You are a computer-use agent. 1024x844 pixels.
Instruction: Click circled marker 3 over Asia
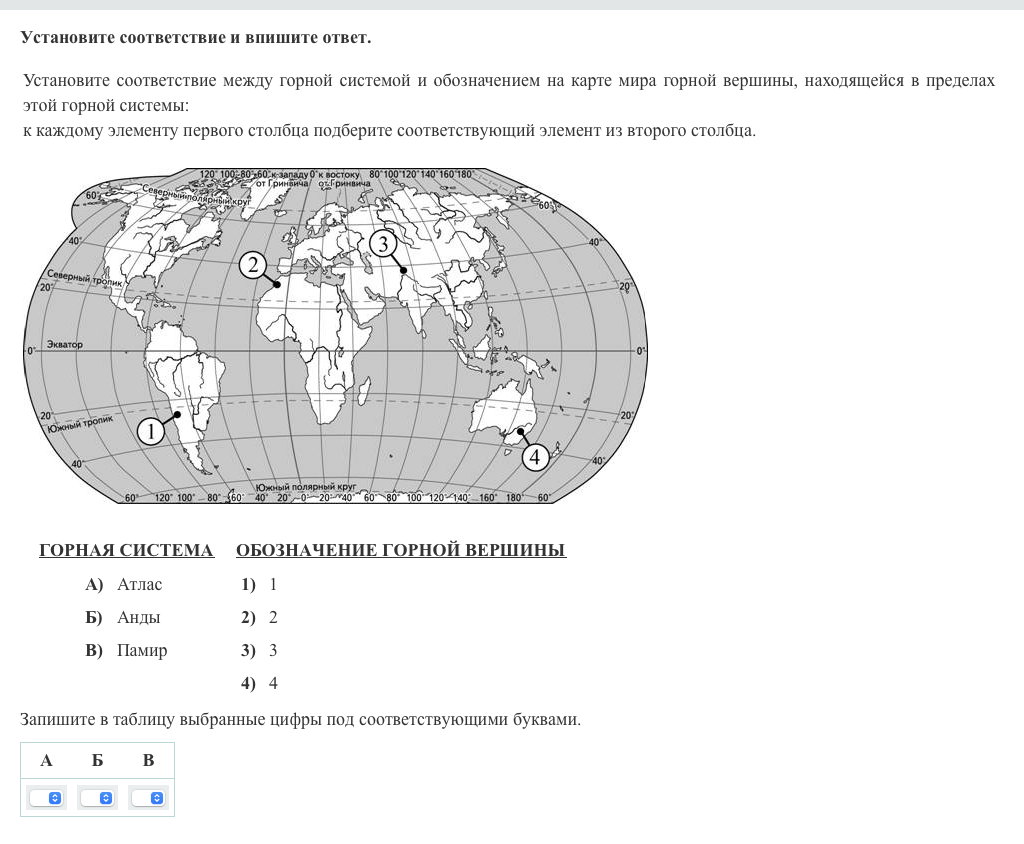(382, 243)
